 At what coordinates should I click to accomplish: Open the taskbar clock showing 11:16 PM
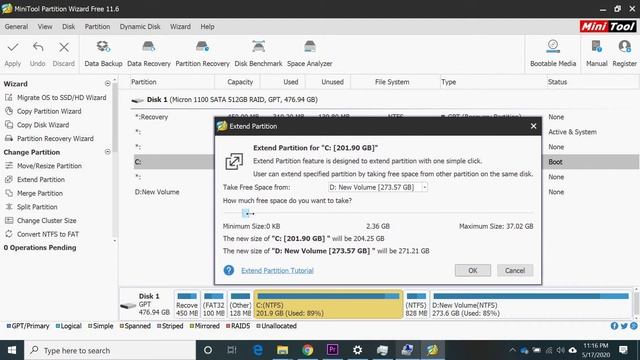596,350
